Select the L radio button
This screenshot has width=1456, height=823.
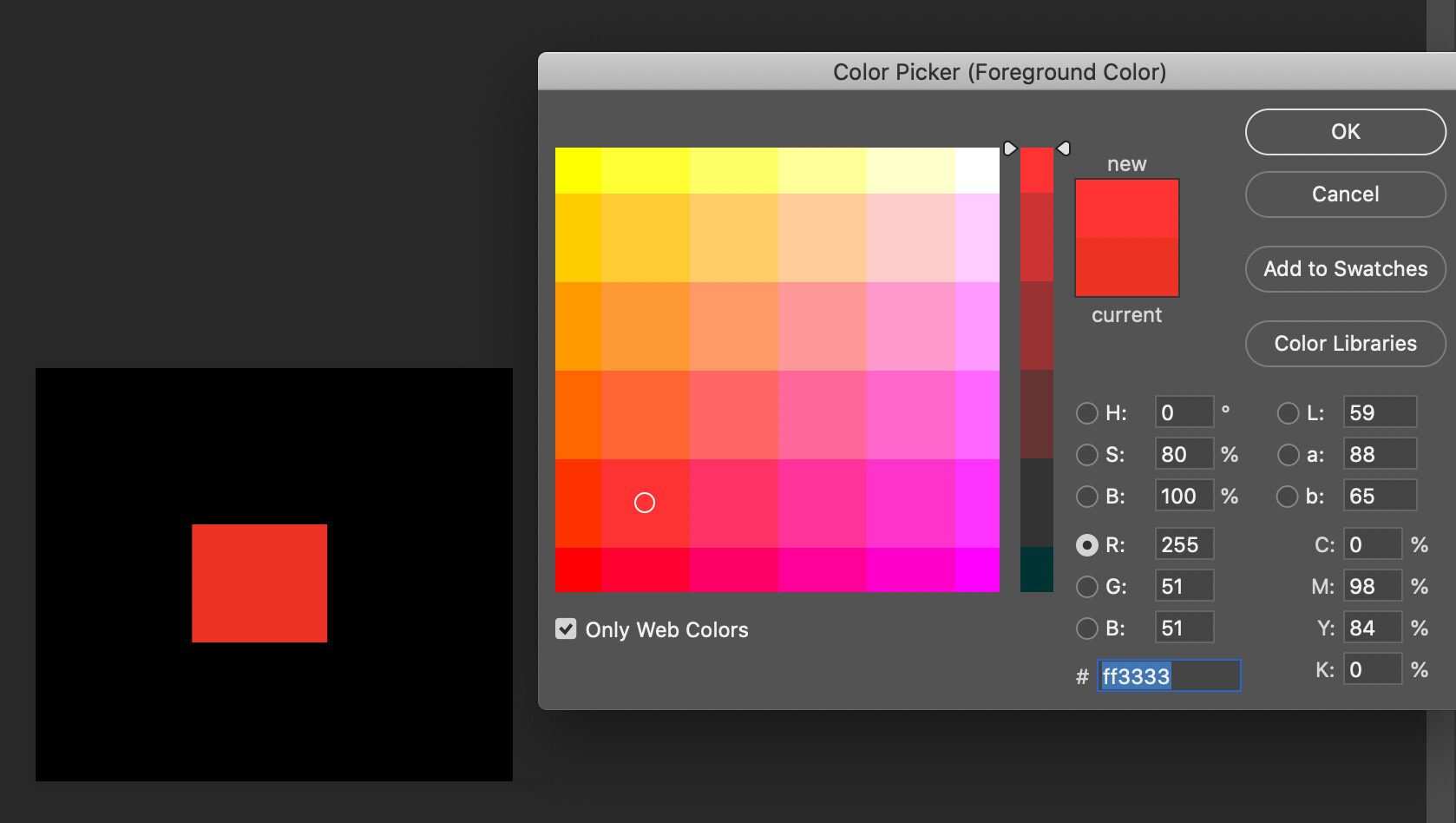tap(1288, 413)
